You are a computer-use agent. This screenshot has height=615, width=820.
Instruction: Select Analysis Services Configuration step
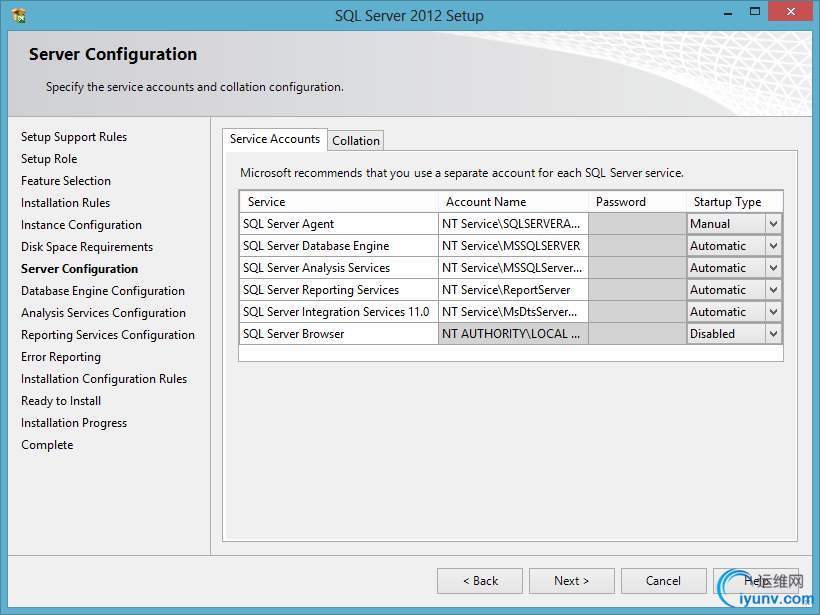coord(103,313)
